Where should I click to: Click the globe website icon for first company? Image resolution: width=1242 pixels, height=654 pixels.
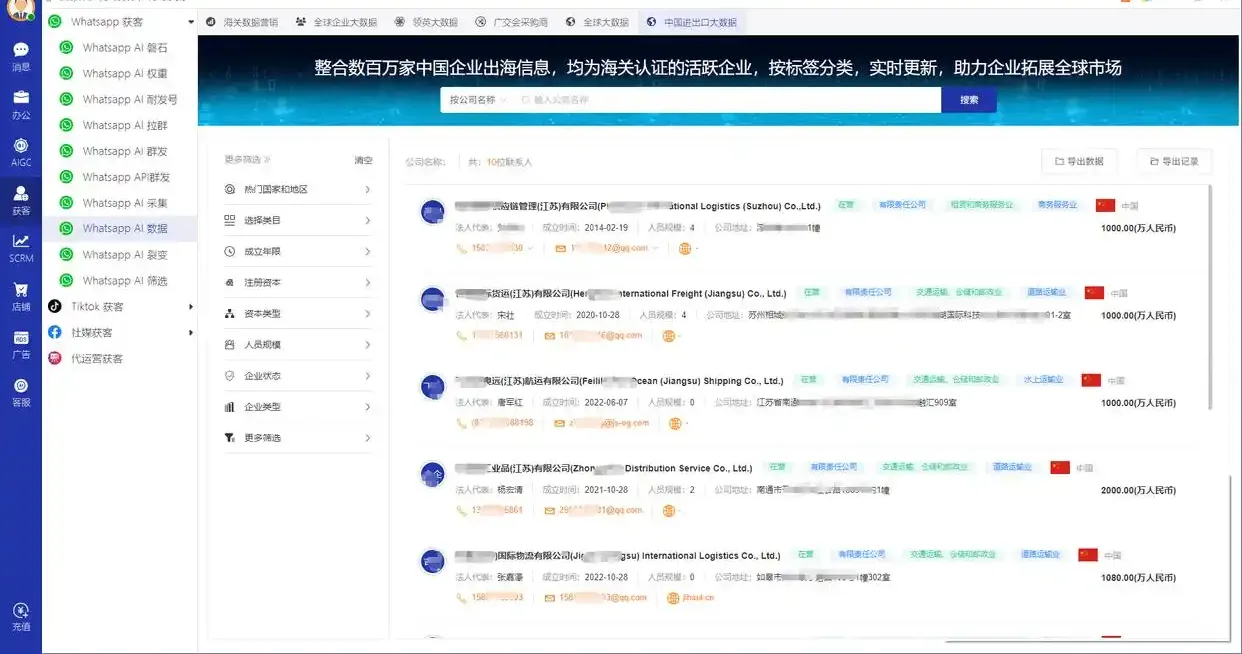click(x=685, y=248)
